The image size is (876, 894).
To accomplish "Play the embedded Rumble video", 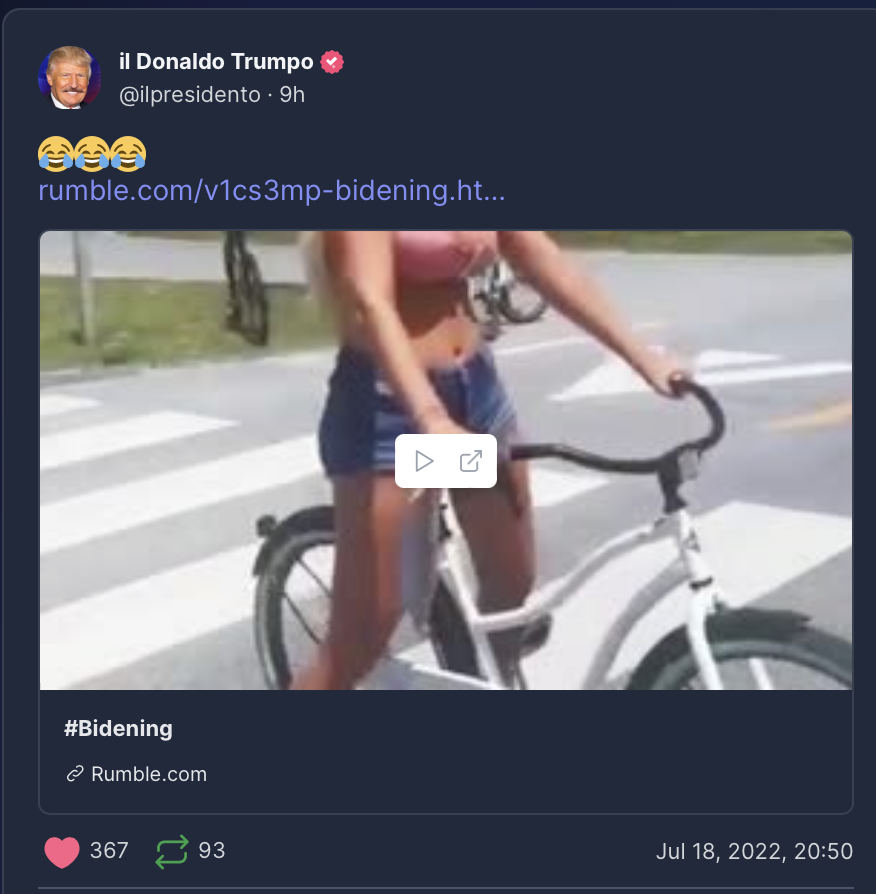I will point(424,461).
